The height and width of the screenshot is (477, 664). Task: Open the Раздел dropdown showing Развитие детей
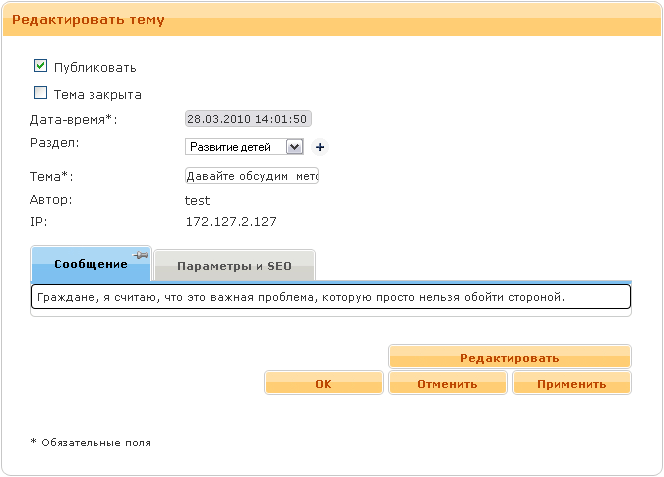point(244,147)
